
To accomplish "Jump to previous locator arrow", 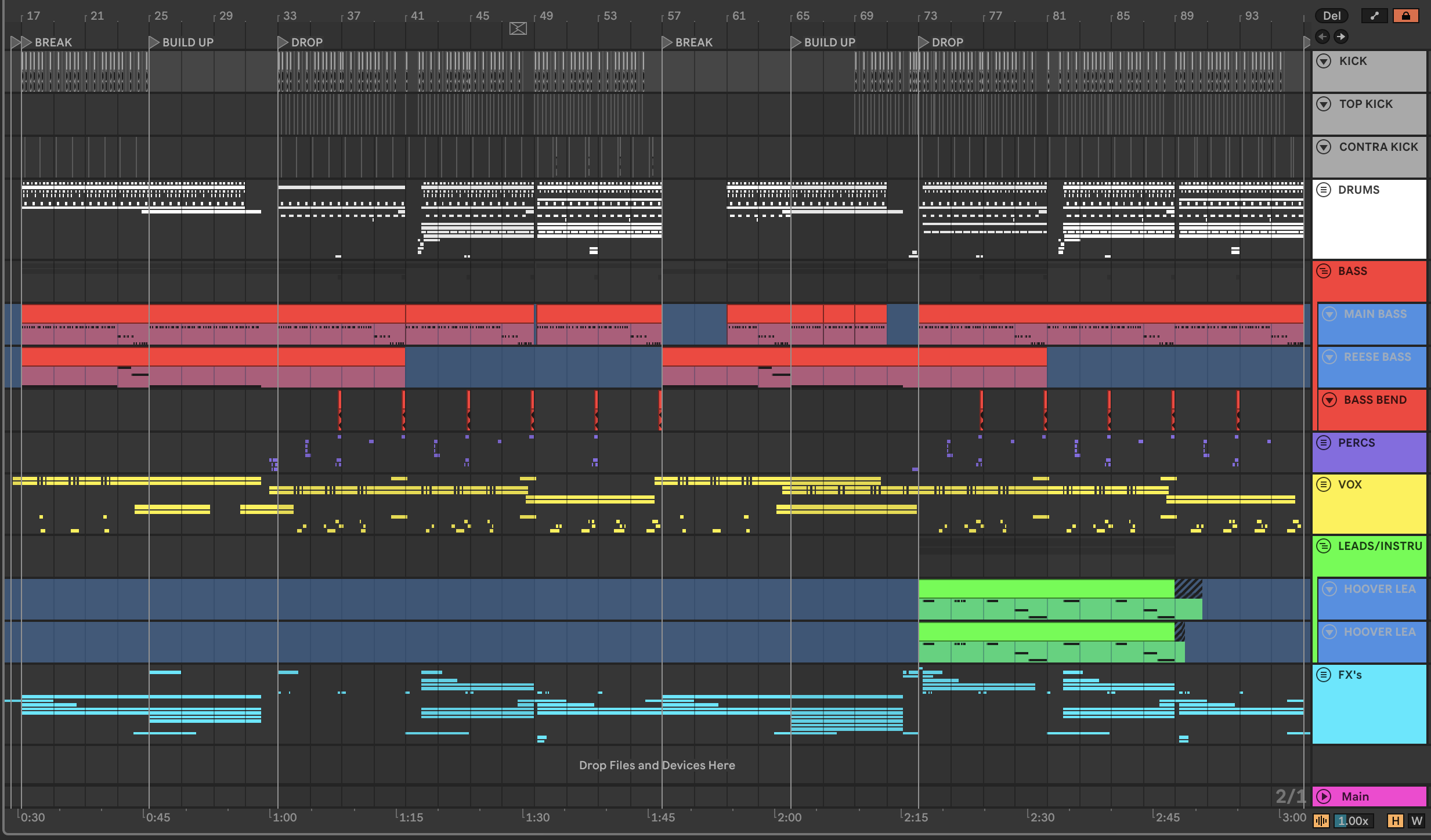I will point(1322,37).
